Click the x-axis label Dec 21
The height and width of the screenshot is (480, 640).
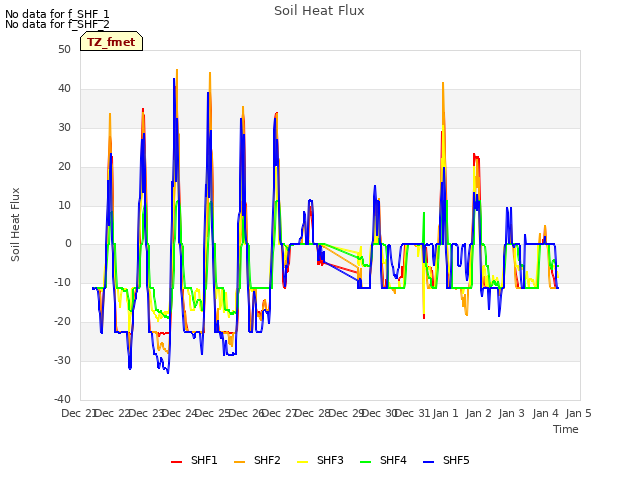coord(79,413)
